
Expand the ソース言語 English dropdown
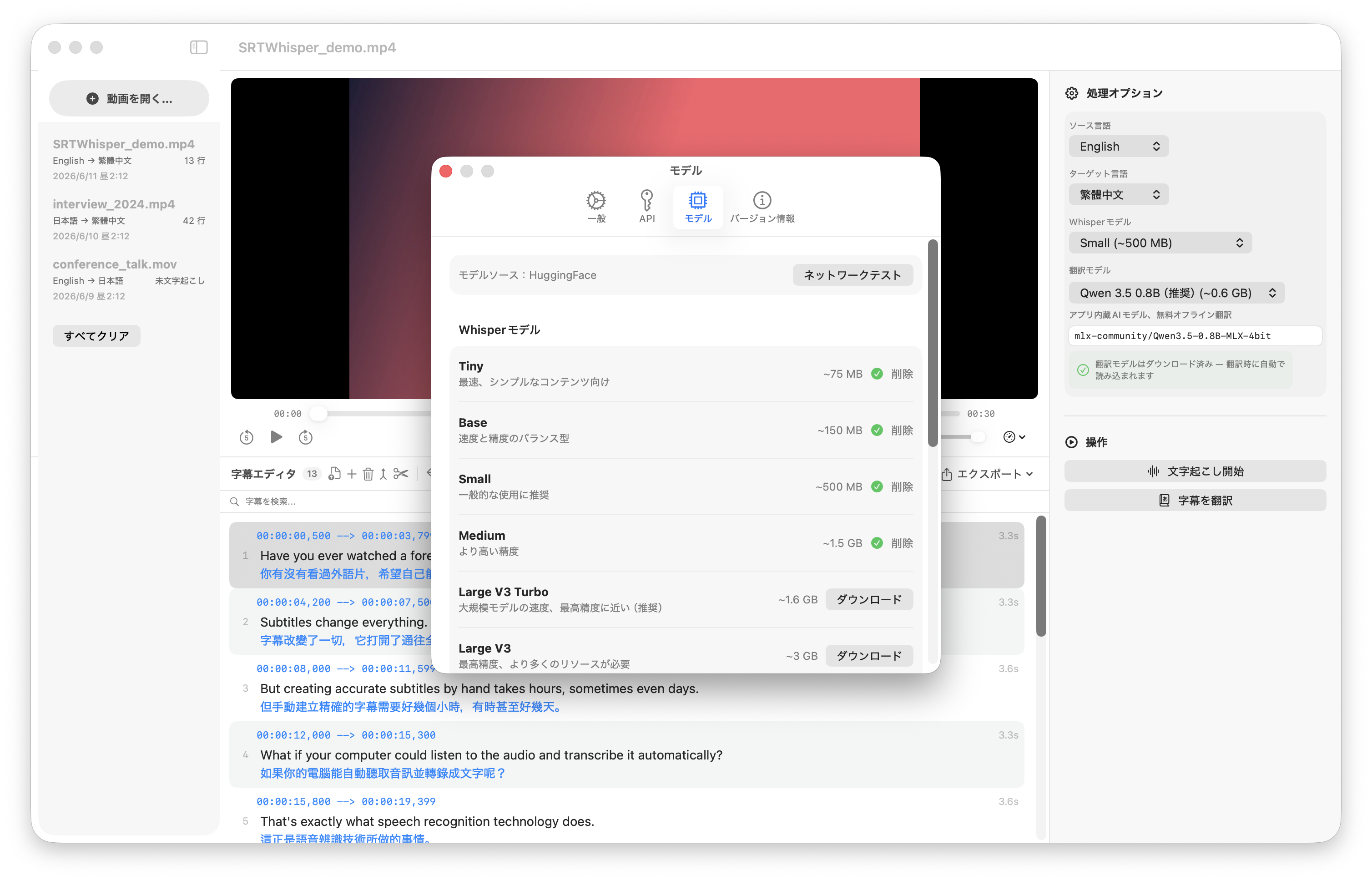click(x=1118, y=147)
